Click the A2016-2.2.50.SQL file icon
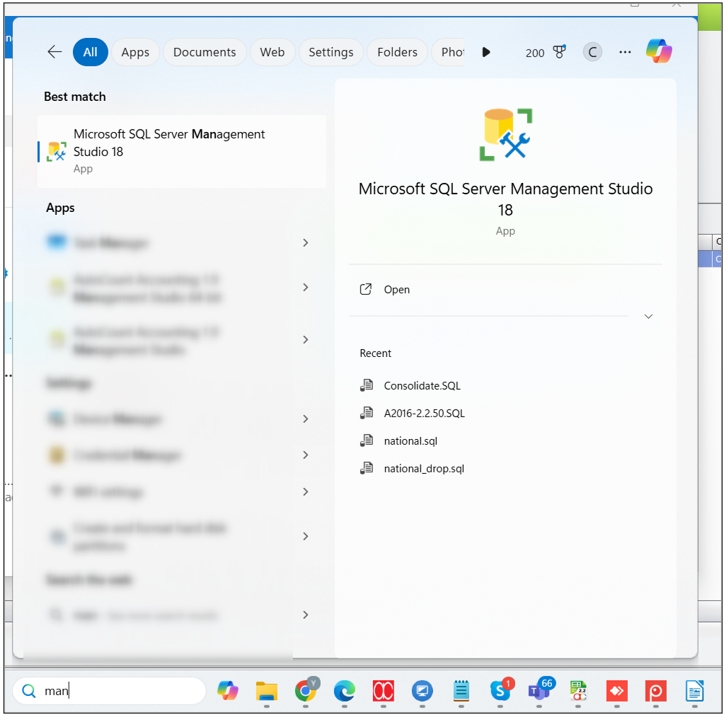The width and height of the screenshot is (726, 717). (x=366, y=412)
